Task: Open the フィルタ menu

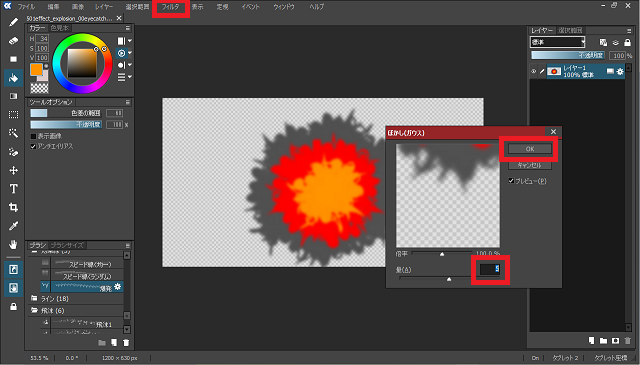Action: [x=171, y=7]
